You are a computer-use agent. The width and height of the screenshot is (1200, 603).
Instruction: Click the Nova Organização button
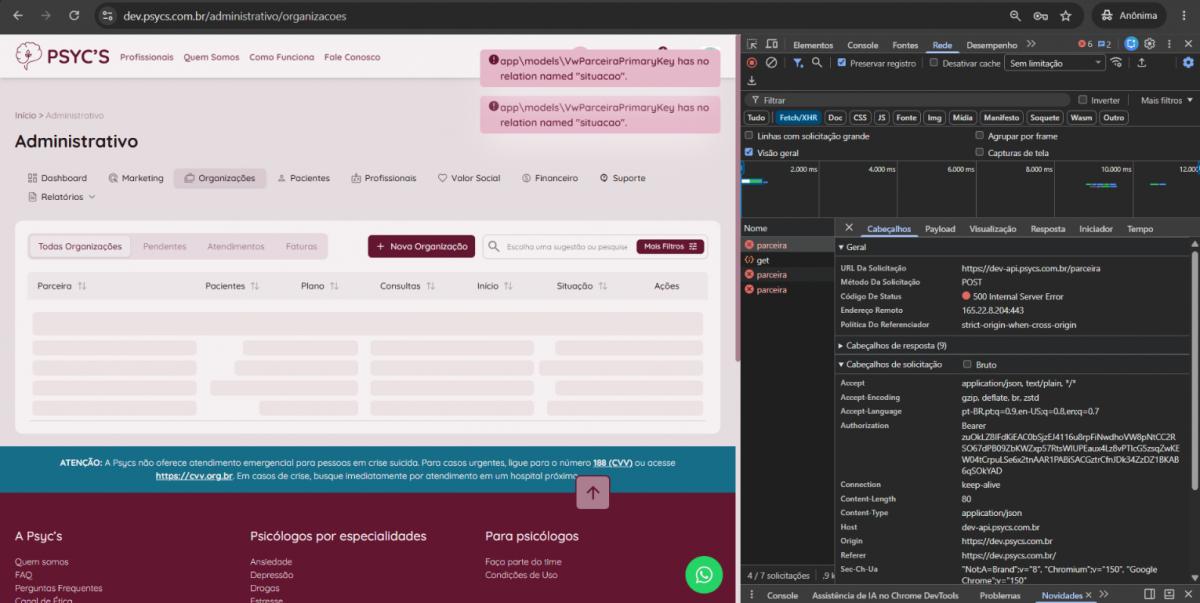coord(421,246)
